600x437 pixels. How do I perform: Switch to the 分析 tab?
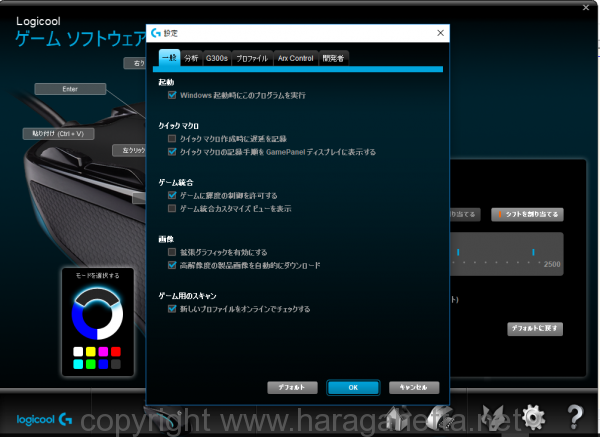click(x=191, y=59)
